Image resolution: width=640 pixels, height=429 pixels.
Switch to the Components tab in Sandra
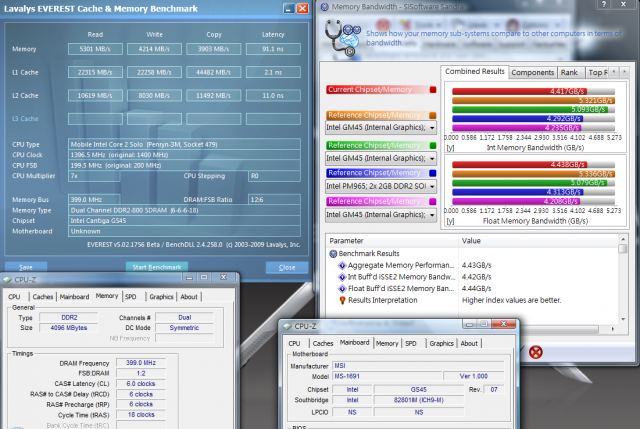(x=533, y=73)
